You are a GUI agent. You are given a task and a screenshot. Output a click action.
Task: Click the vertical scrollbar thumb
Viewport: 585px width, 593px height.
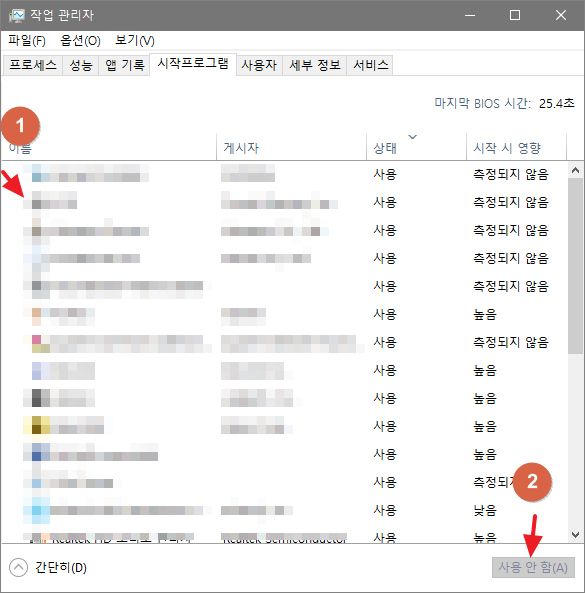point(575,266)
